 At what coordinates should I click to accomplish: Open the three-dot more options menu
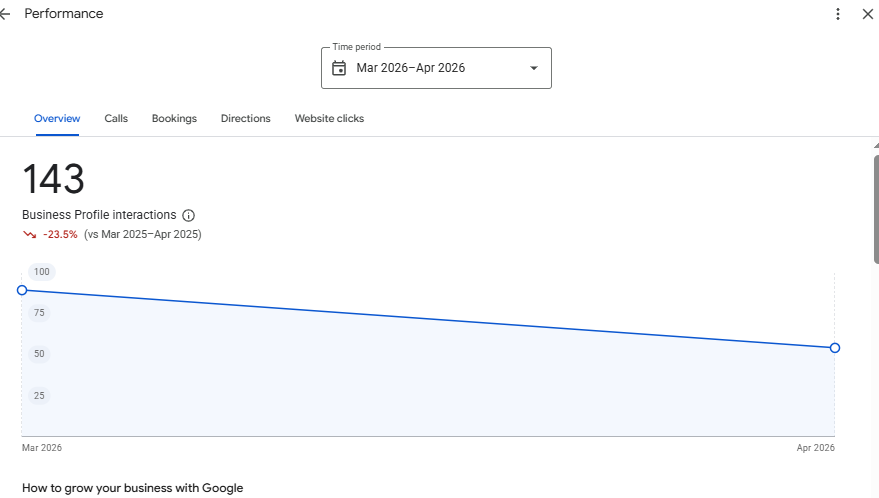(x=838, y=14)
